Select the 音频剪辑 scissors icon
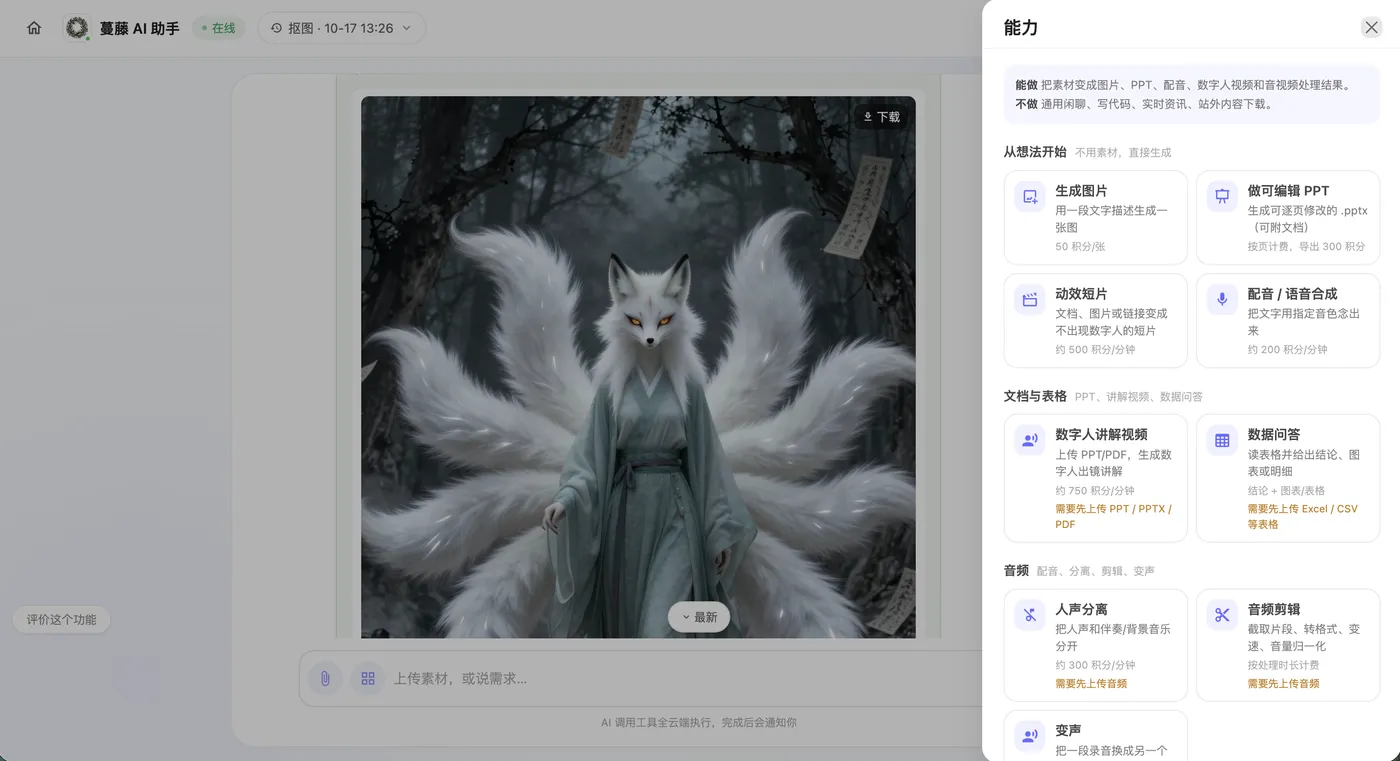 point(1222,615)
